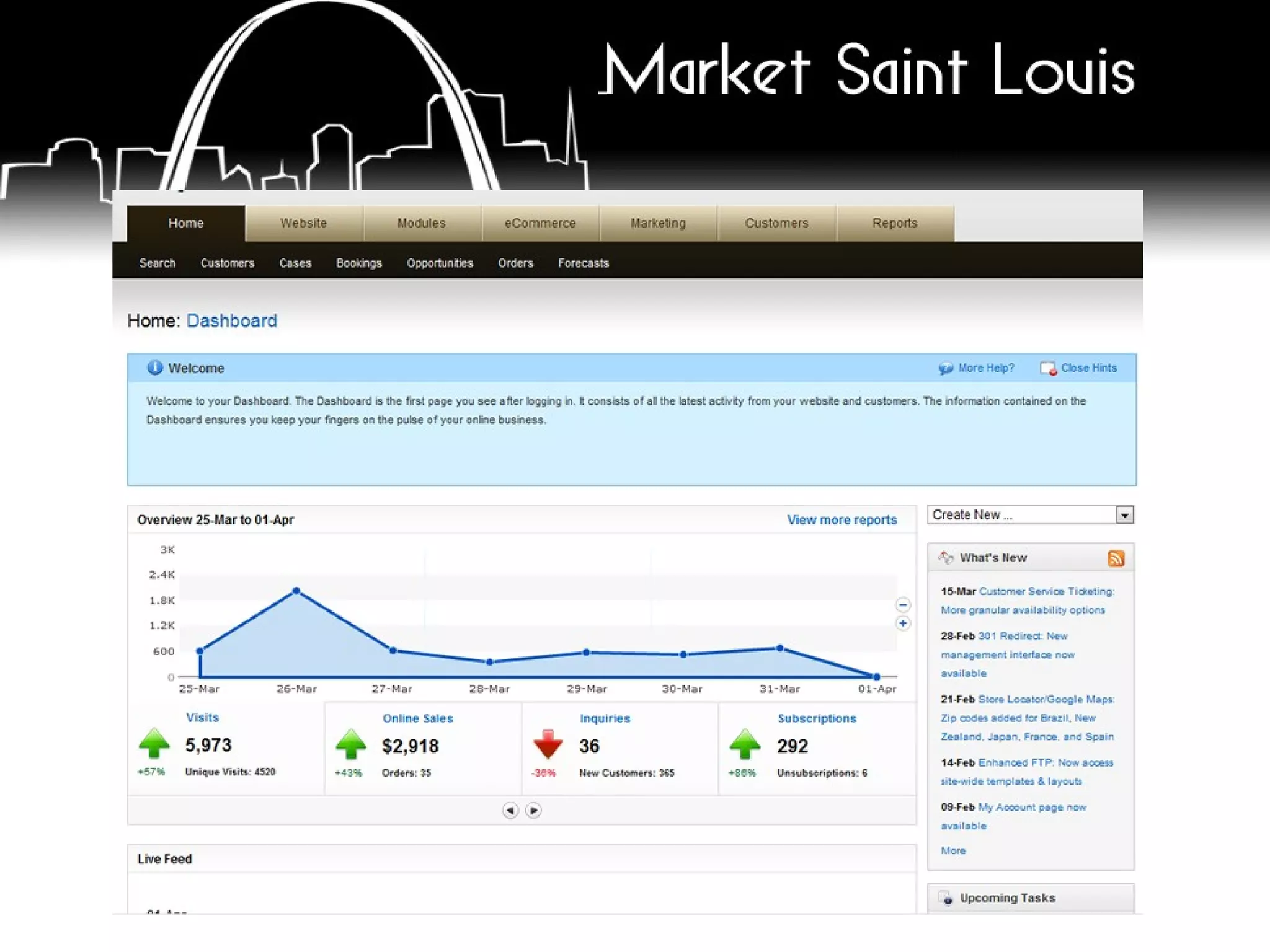Open the View more reports link
The height and width of the screenshot is (952, 1270).
click(841, 519)
